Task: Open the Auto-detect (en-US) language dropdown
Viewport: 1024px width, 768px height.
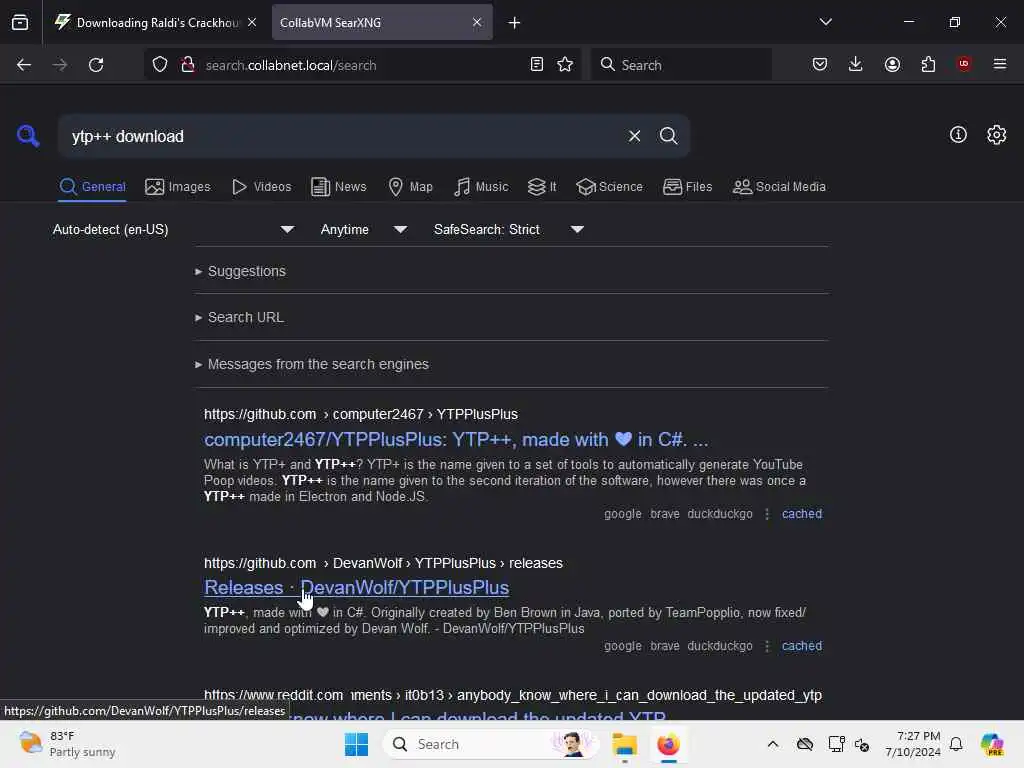Action: pyautogui.click(x=174, y=229)
